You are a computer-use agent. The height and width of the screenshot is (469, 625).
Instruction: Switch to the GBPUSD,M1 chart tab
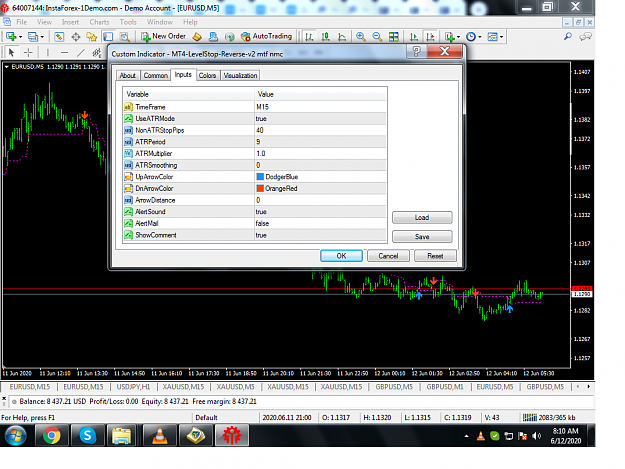pos(445,387)
